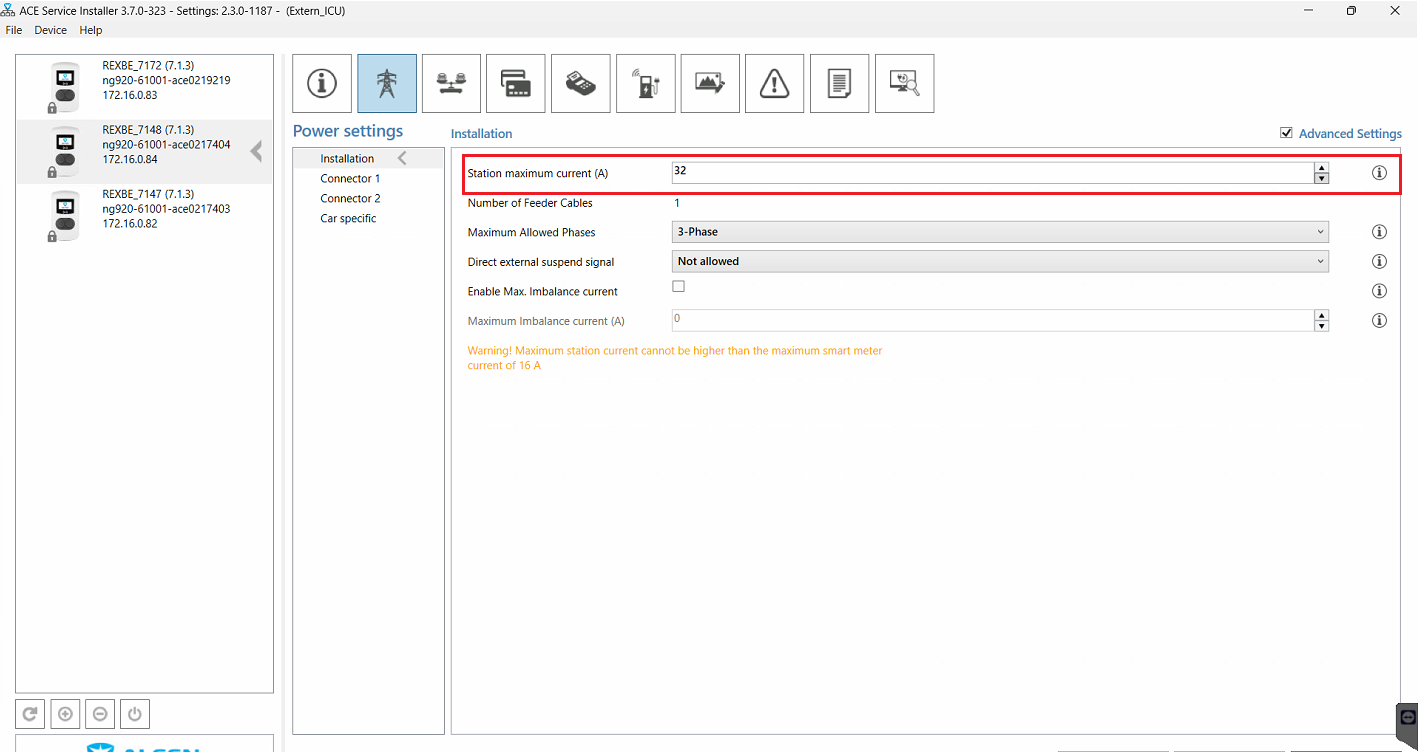Select the Car specific settings item

click(x=348, y=219)
